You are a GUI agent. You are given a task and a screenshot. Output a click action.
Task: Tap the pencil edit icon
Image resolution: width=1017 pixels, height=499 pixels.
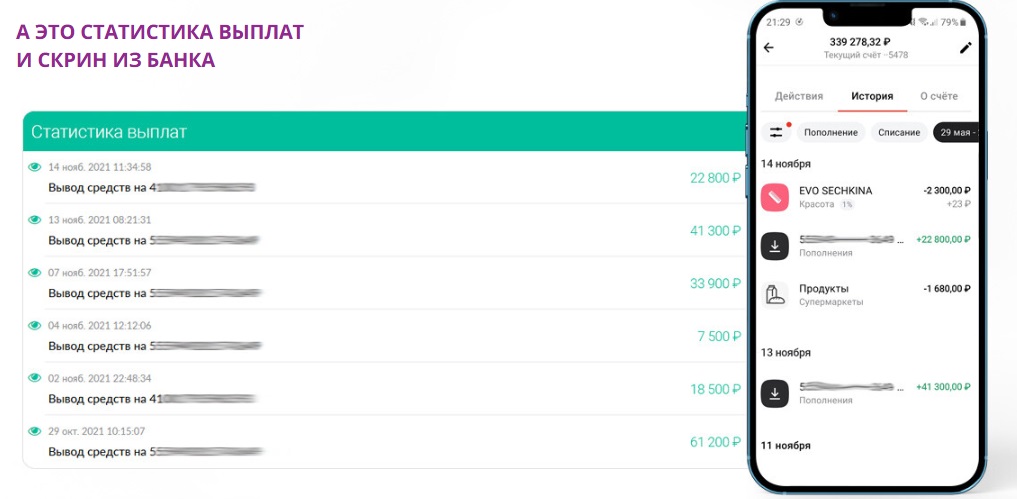(966, 47)
